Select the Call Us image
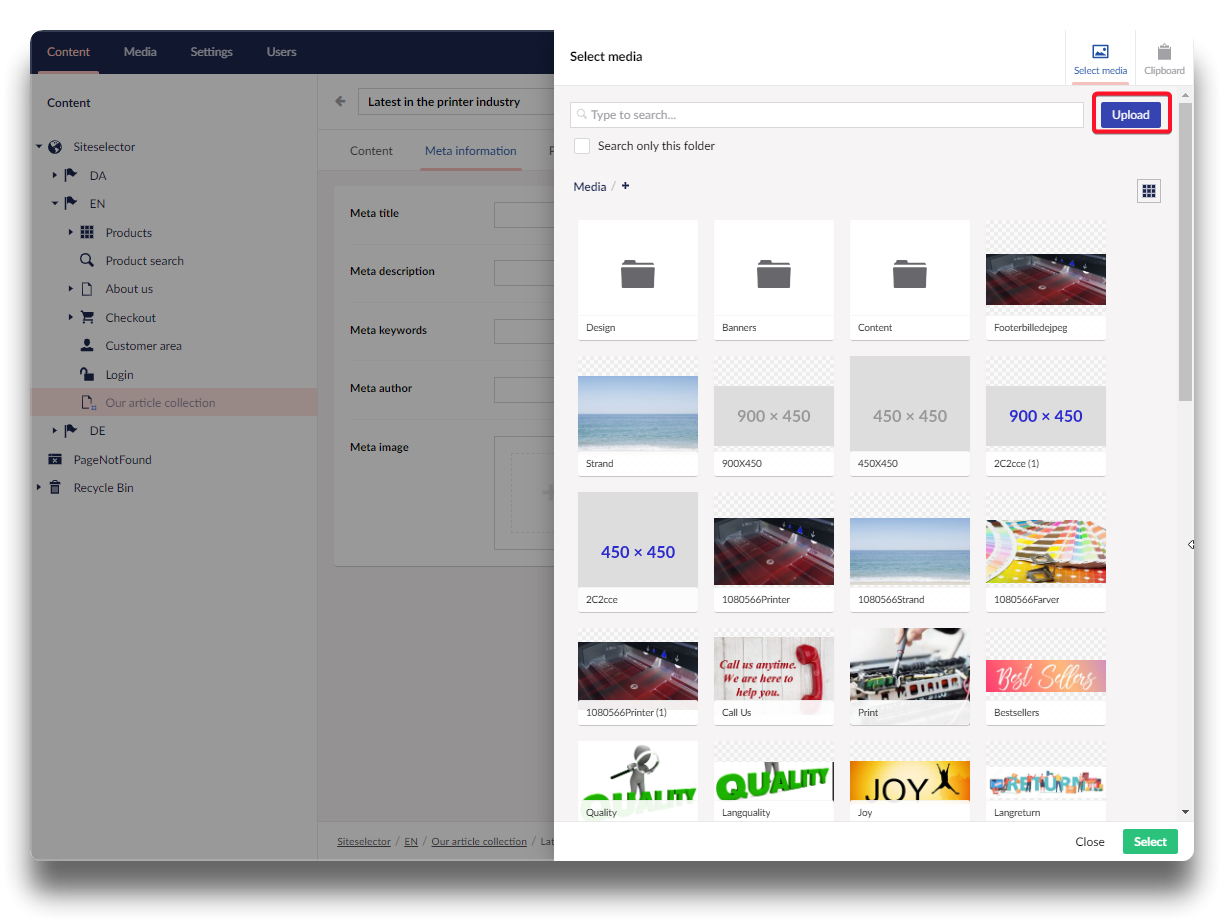The image size is (1224, 923). (774, 676)
